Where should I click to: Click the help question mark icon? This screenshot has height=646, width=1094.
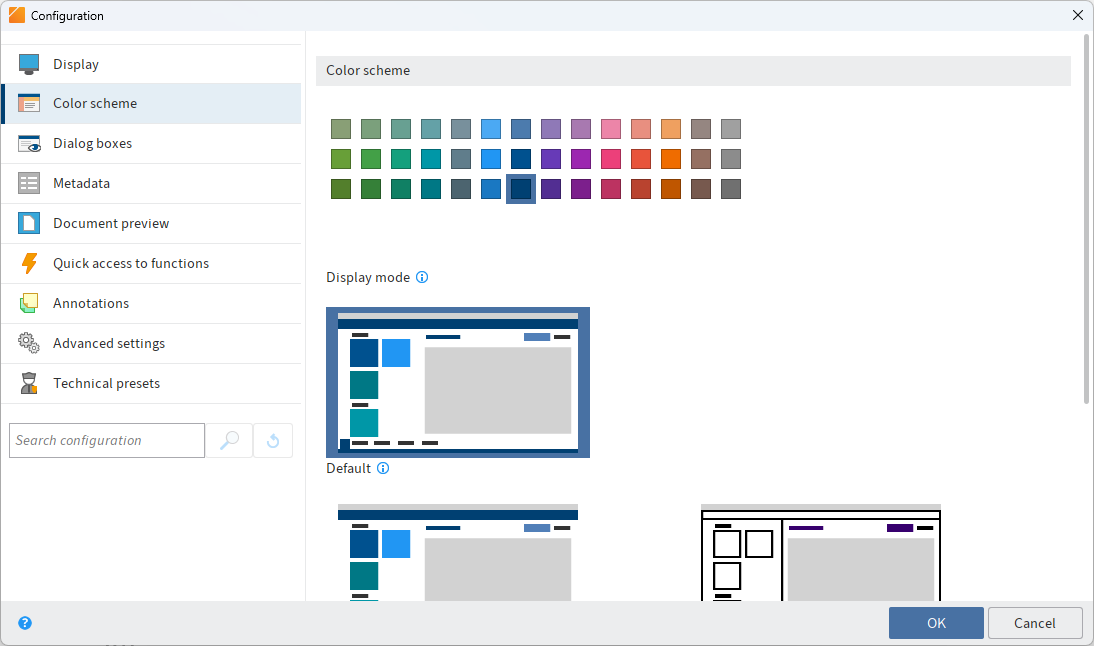24,623
